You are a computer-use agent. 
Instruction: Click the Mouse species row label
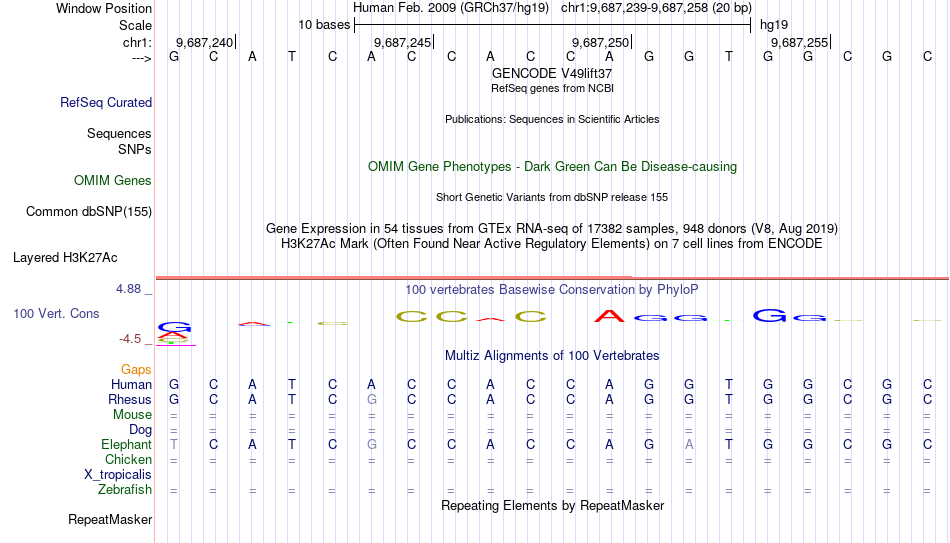coord(133,415)
